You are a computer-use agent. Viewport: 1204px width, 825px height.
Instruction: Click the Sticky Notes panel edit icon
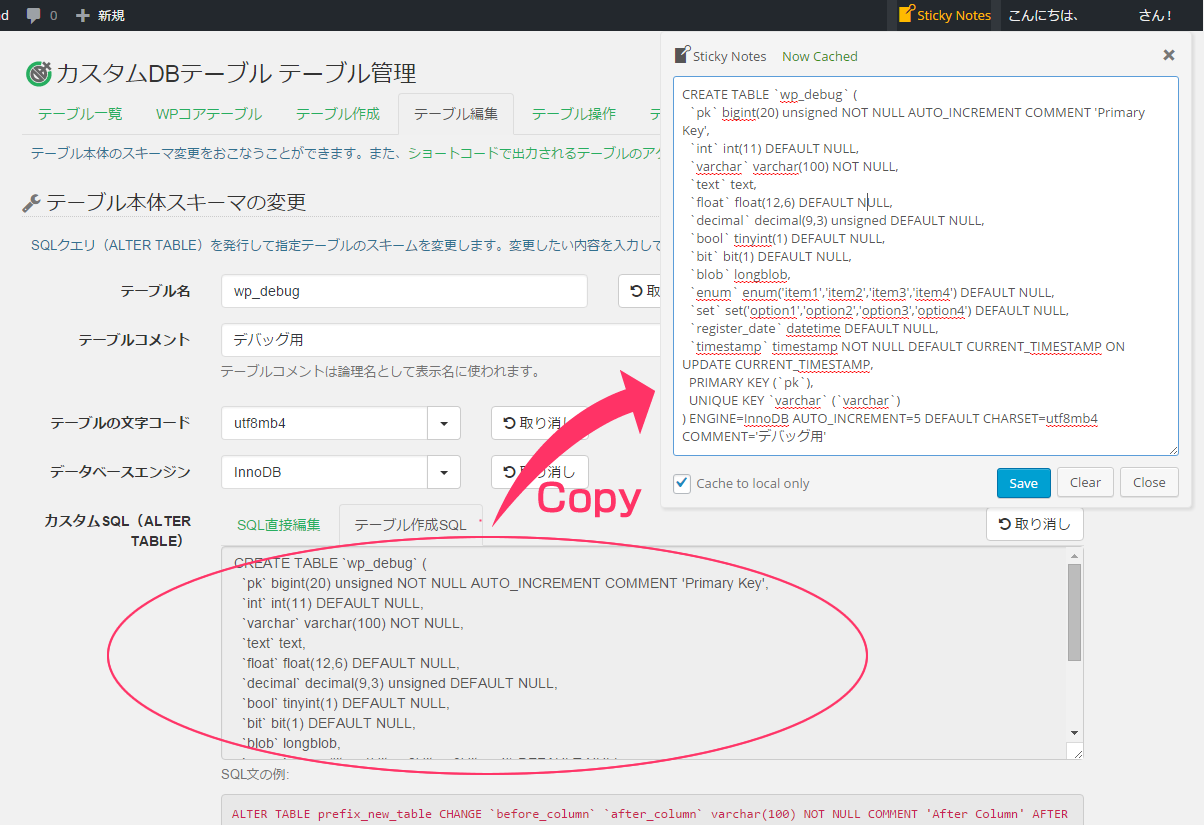coord(682,56)
